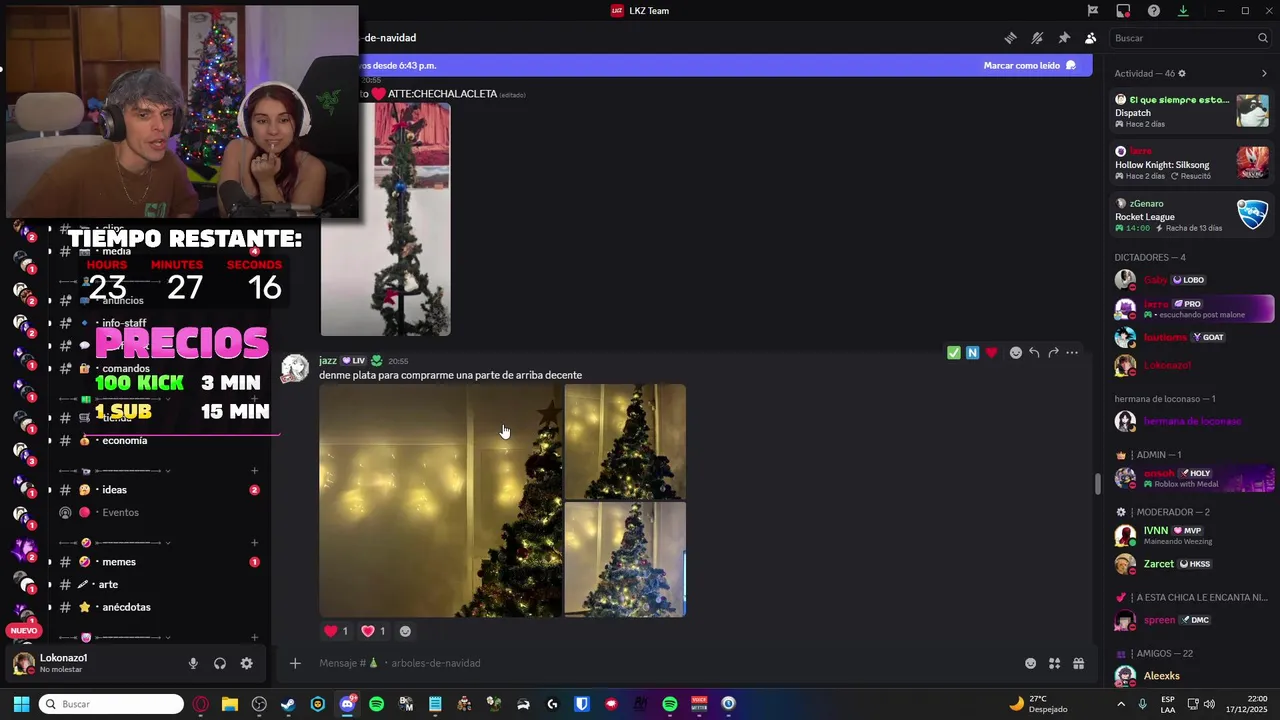The image size is (1280, 720).
Task: Open add-reaction smiley in message toolbar
Action: pos(1015,352)
